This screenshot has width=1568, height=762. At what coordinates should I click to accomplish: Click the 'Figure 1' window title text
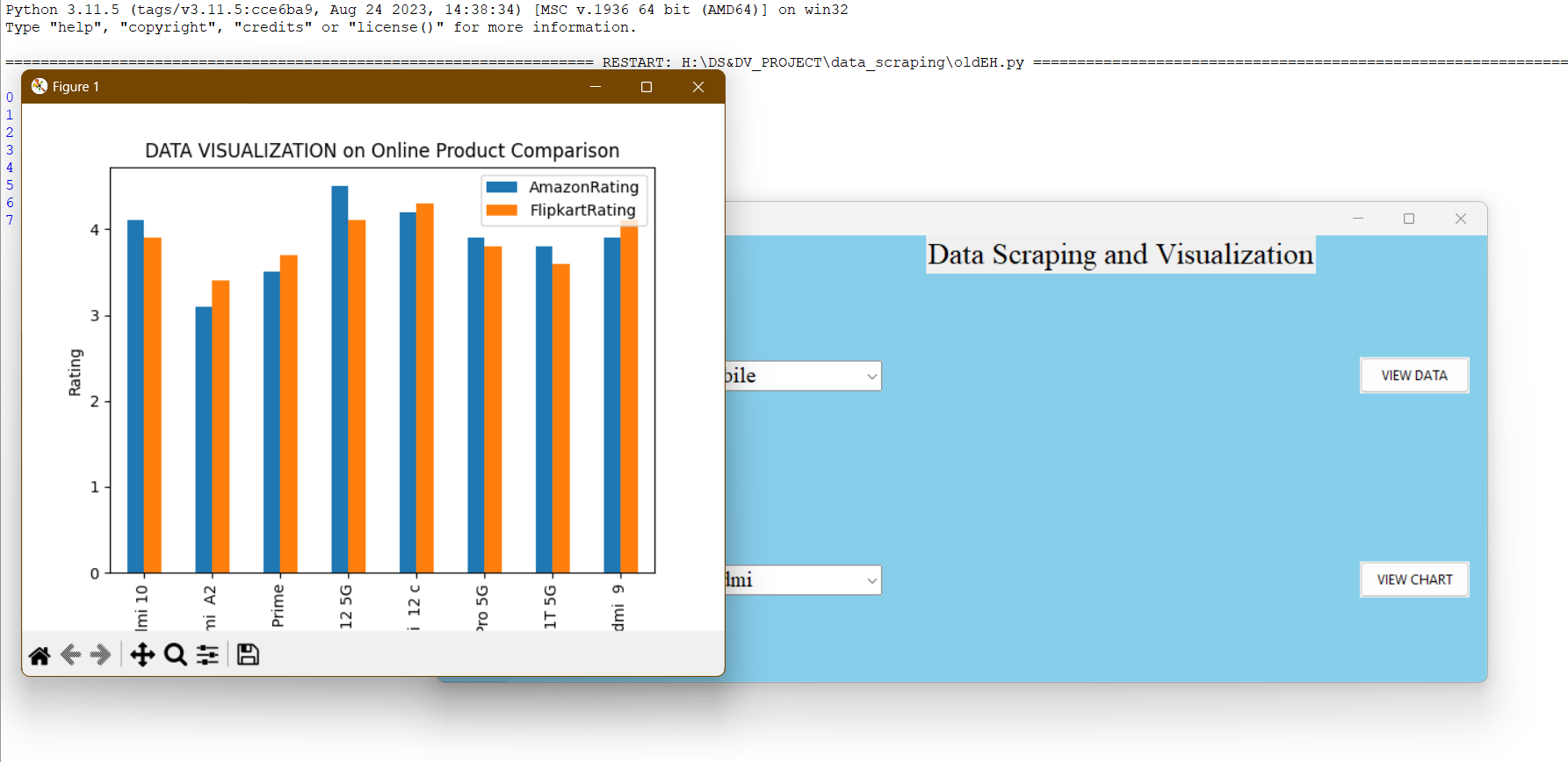(x=76, y=87)
